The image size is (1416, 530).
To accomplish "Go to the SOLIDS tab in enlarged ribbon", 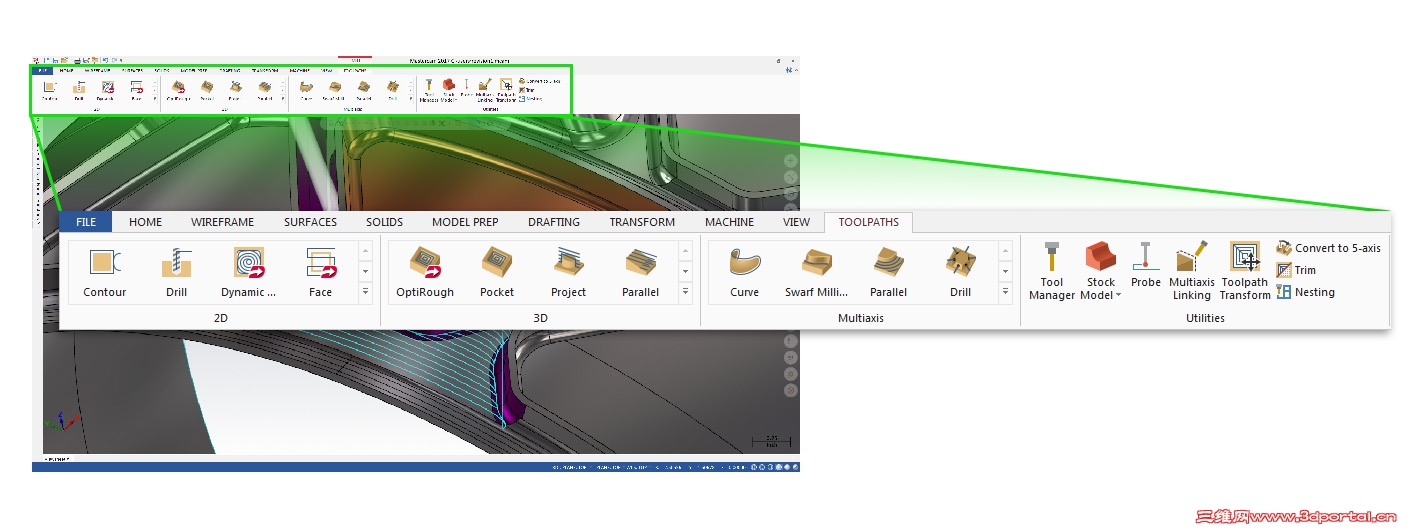I will [384, 222].
